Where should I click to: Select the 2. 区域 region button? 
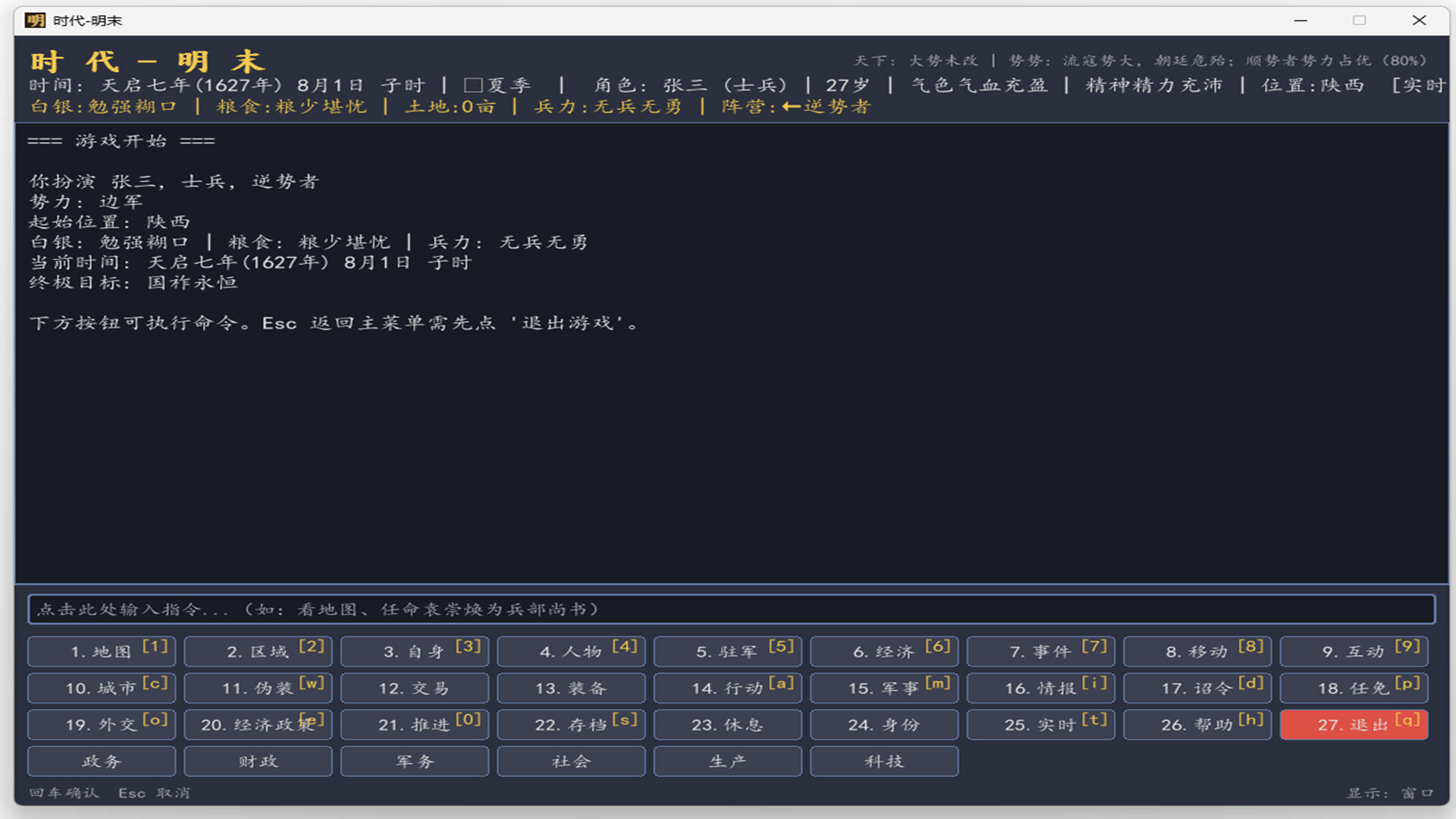coord(258,651)
